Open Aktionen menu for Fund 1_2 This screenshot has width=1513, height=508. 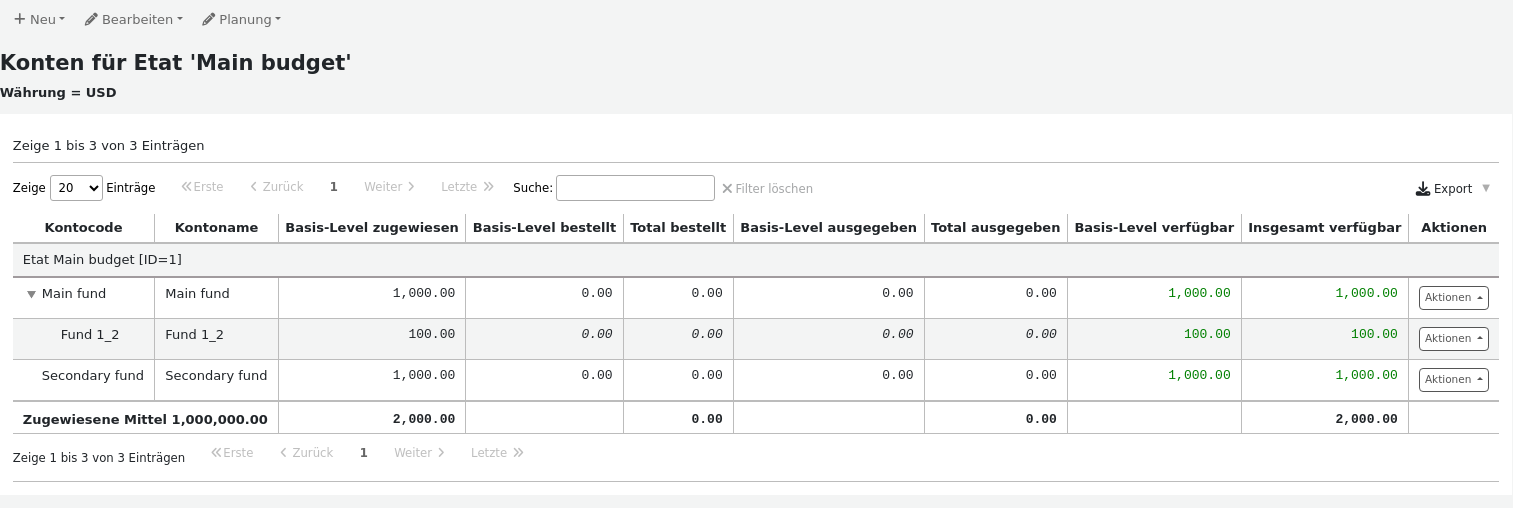tap(1453, 338)
